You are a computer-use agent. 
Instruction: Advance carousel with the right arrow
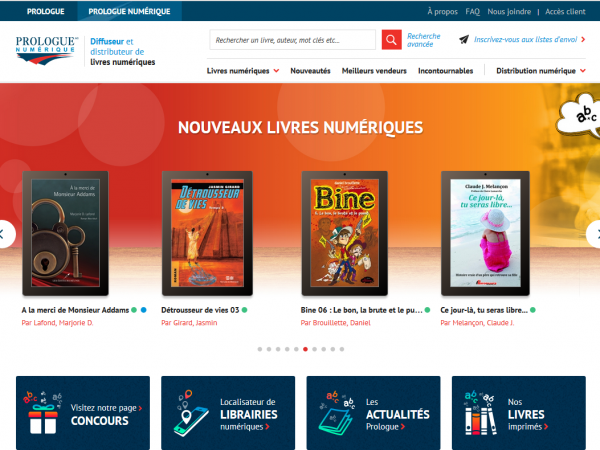click(x=594, y=234)
